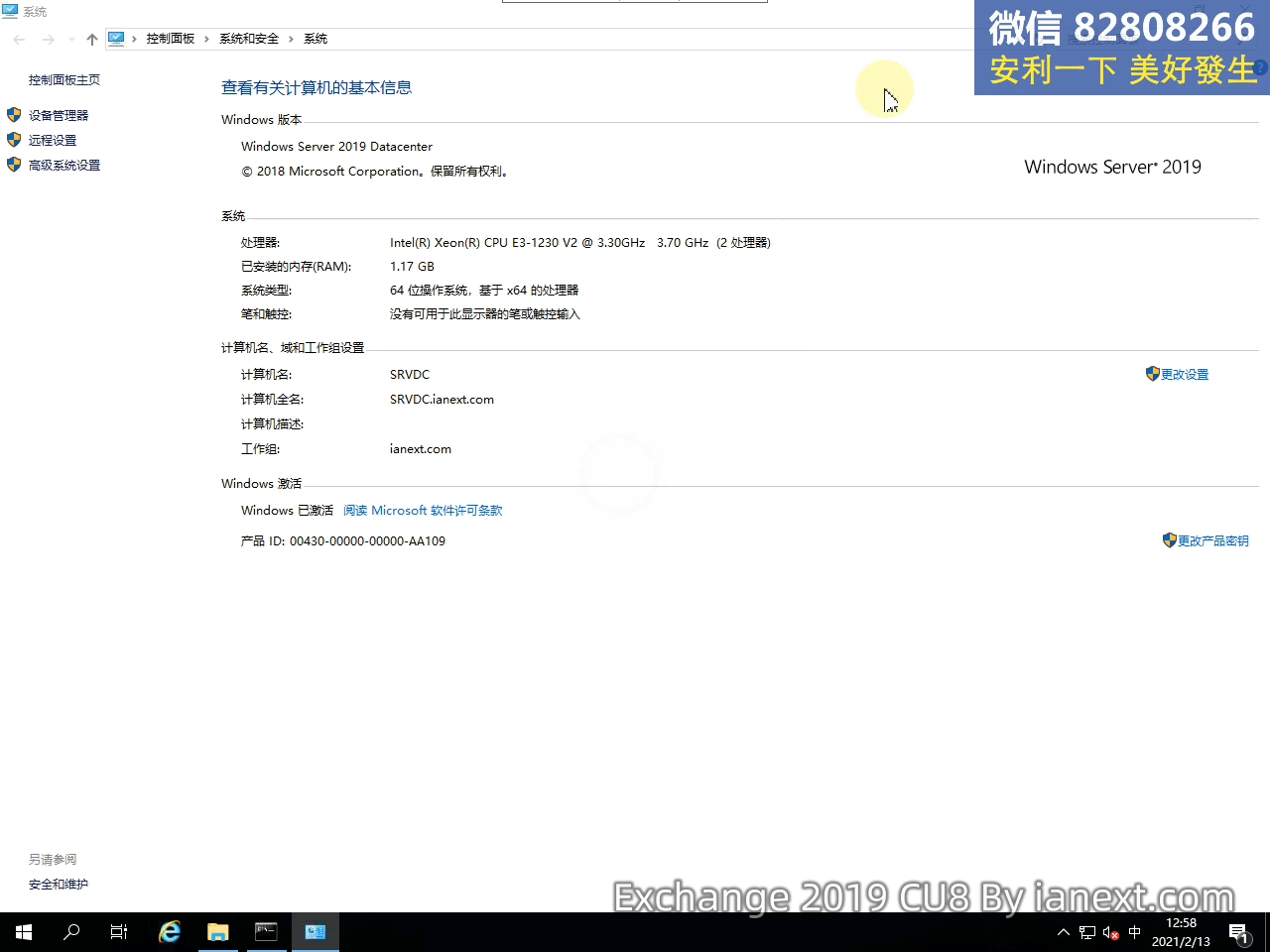1270x952 pixels.
Task: Click 更改产品密钥 link
Action: pyautogui.click(x=1213, y=541)
